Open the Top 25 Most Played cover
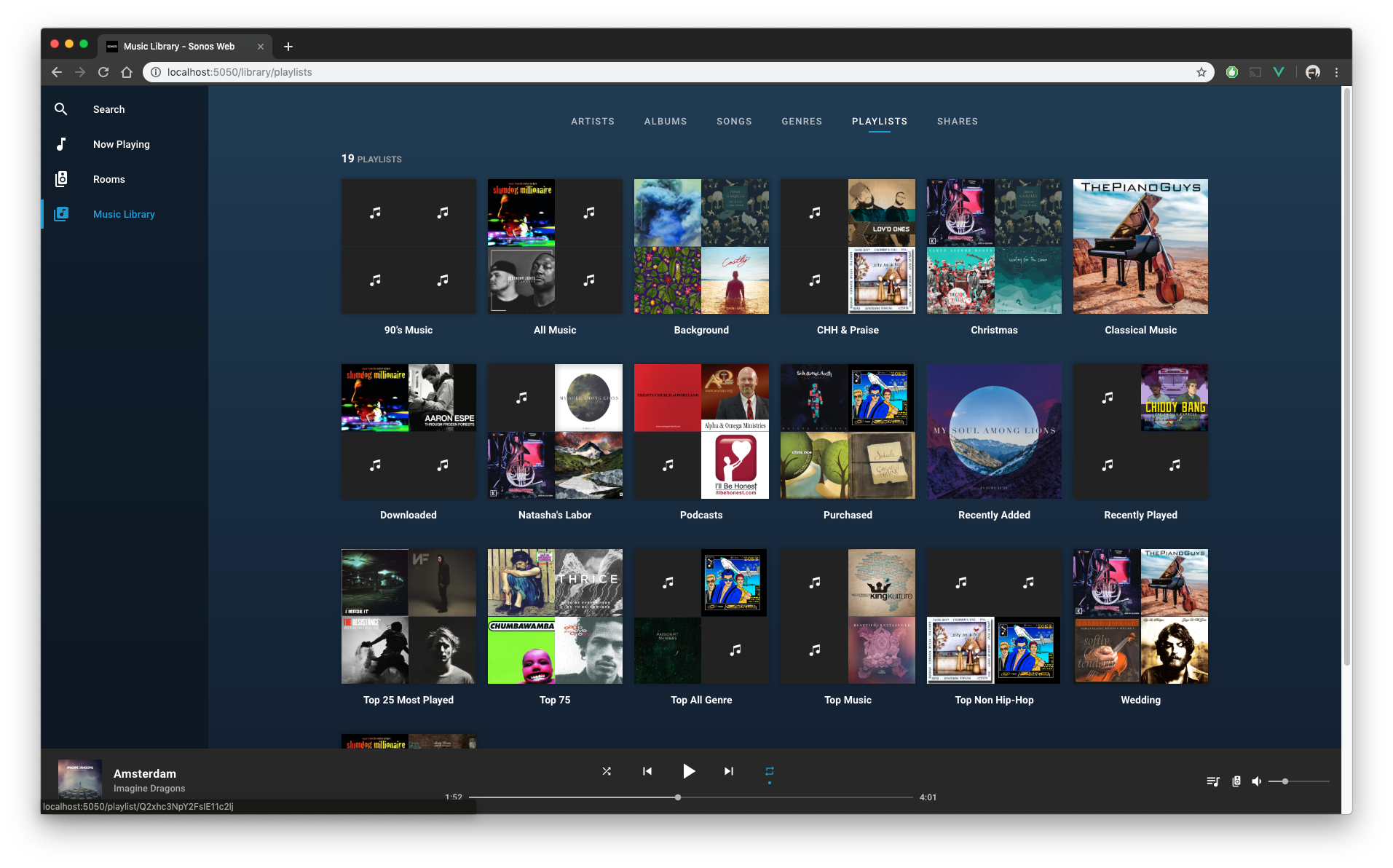This screenshot has height=868, width=1393. 409,616
